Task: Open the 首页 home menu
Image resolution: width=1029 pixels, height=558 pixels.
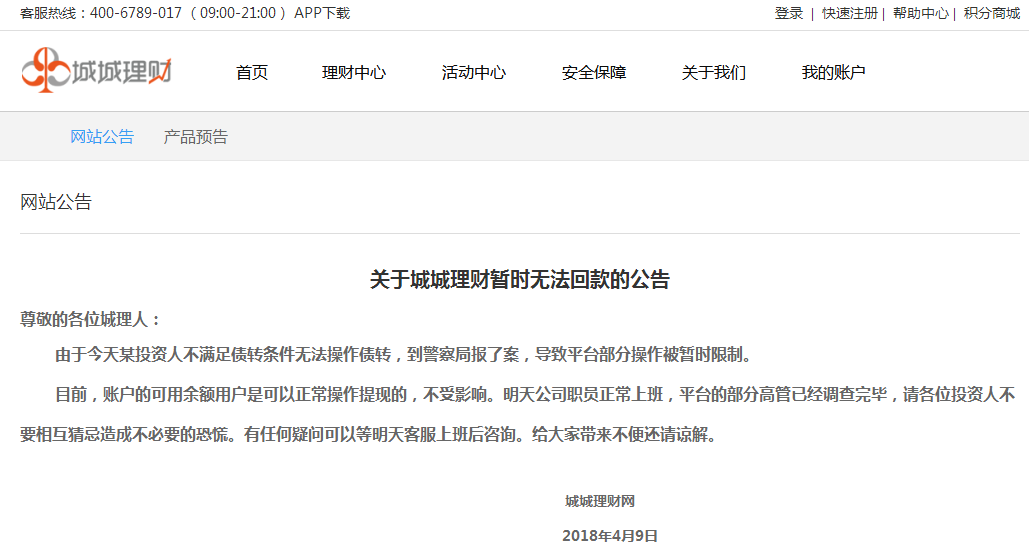Action: (x=252, y=72)
